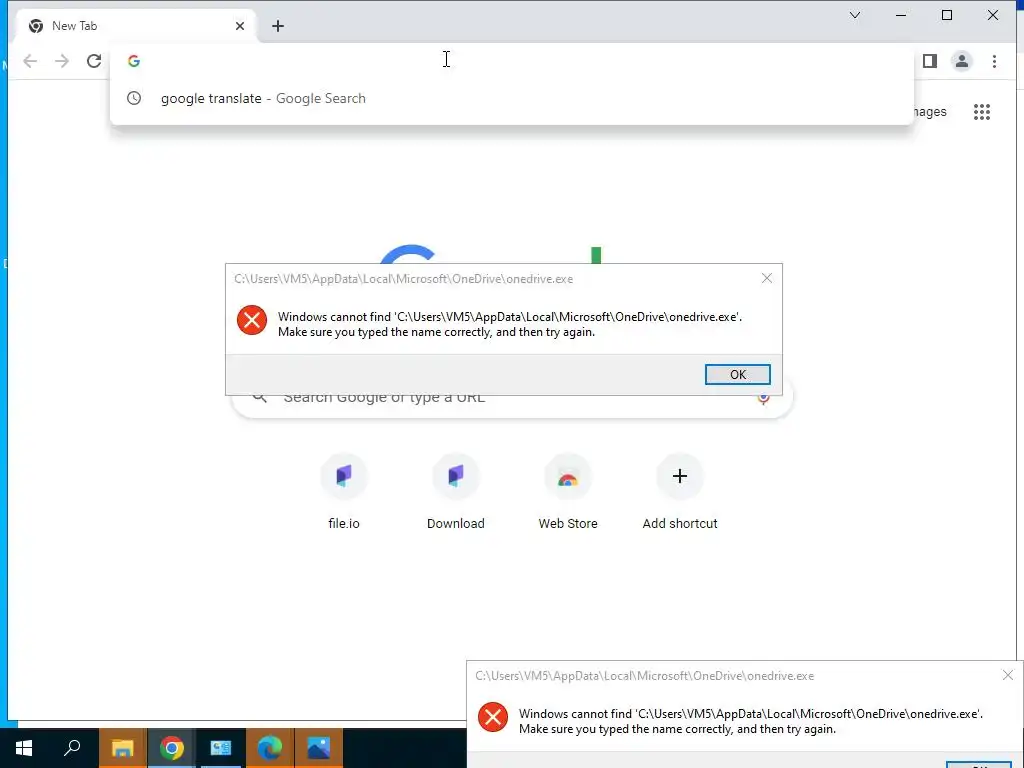Select google translate search suggestion
1024x768 pixels.
pyautogui.click(x=511, y=99)
